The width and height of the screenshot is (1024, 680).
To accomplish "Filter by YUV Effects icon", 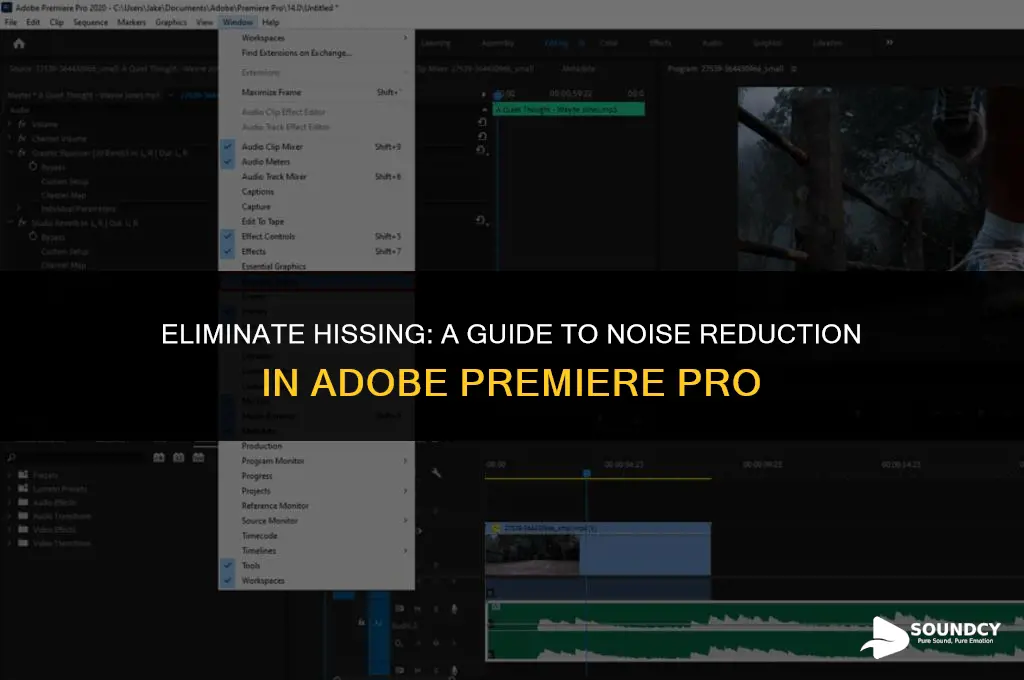I will (199, 458).
